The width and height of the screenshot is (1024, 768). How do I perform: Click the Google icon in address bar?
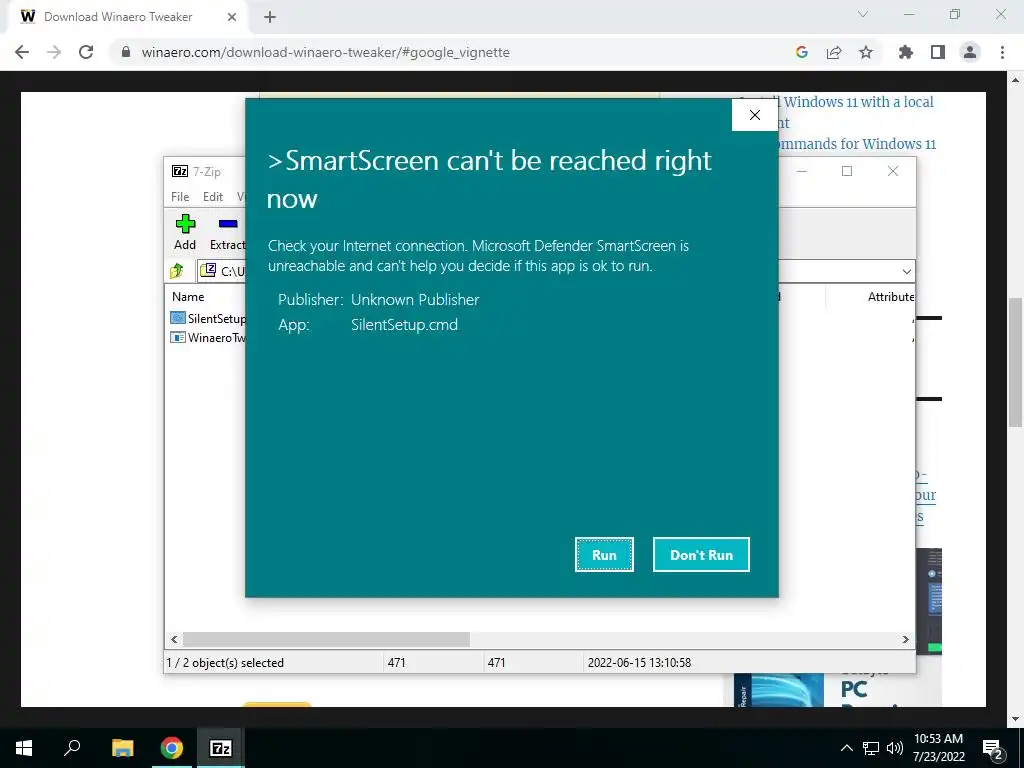coord(802,52)
